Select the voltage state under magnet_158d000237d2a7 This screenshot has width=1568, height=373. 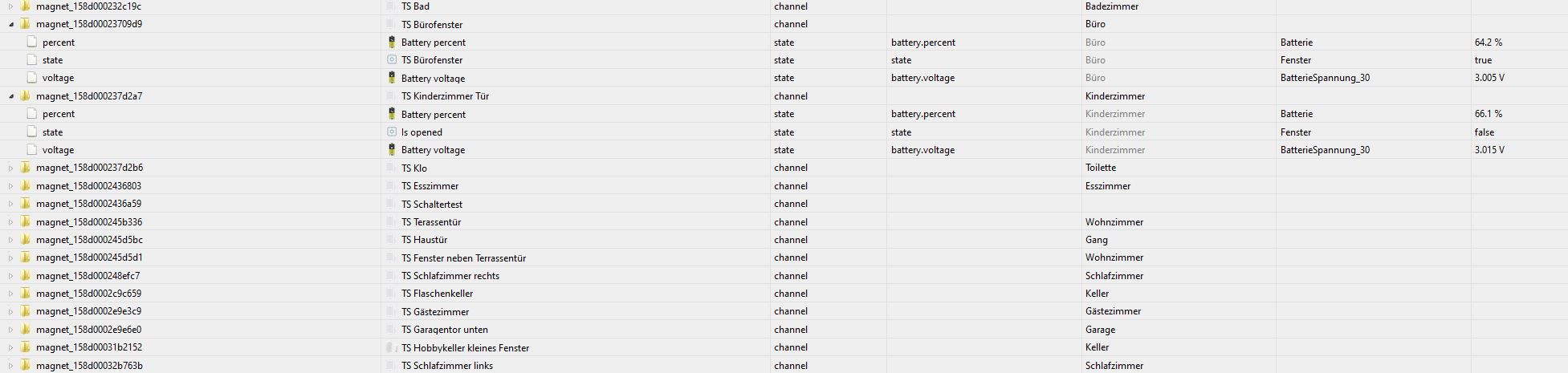[x=58, y=150]
